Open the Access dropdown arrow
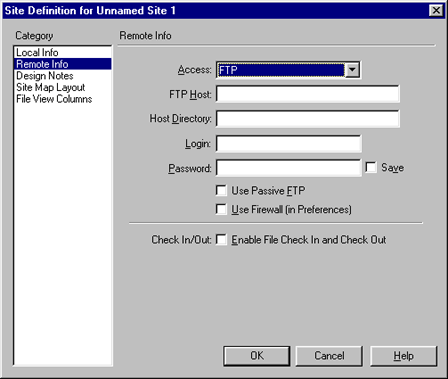The width and height of the screenshot is (448, 379). 352,70
